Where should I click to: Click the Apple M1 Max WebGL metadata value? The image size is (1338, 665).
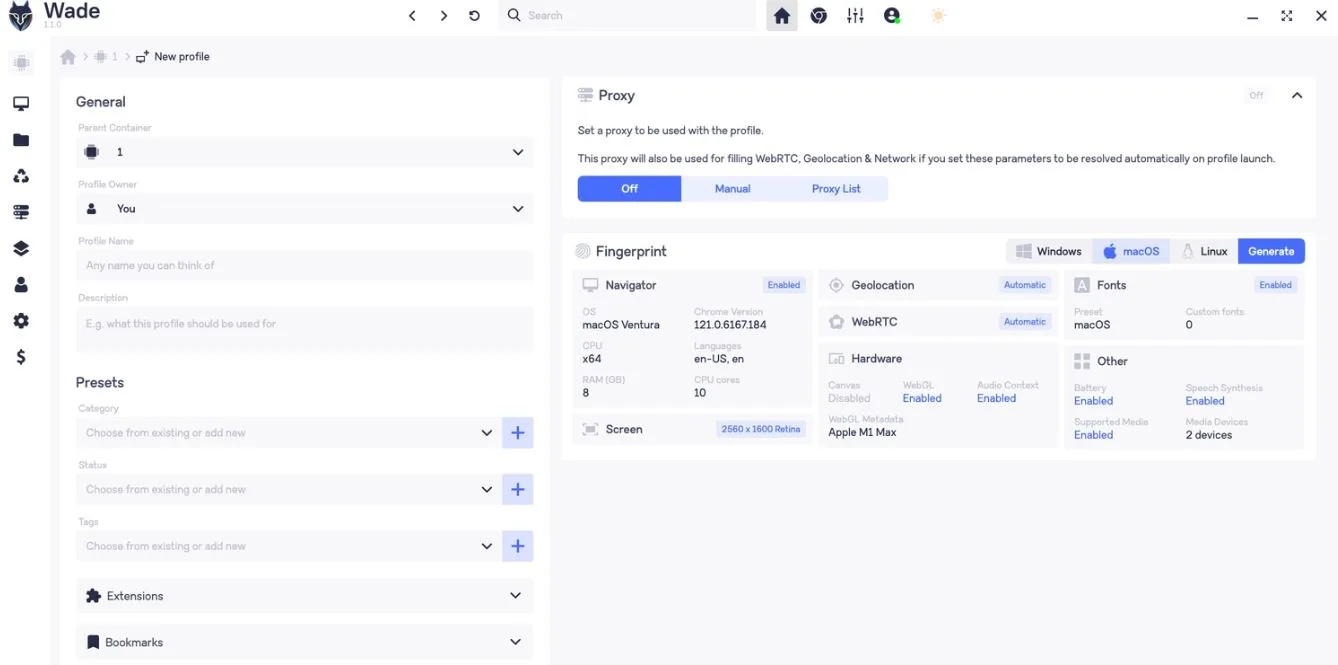(862, 433)
